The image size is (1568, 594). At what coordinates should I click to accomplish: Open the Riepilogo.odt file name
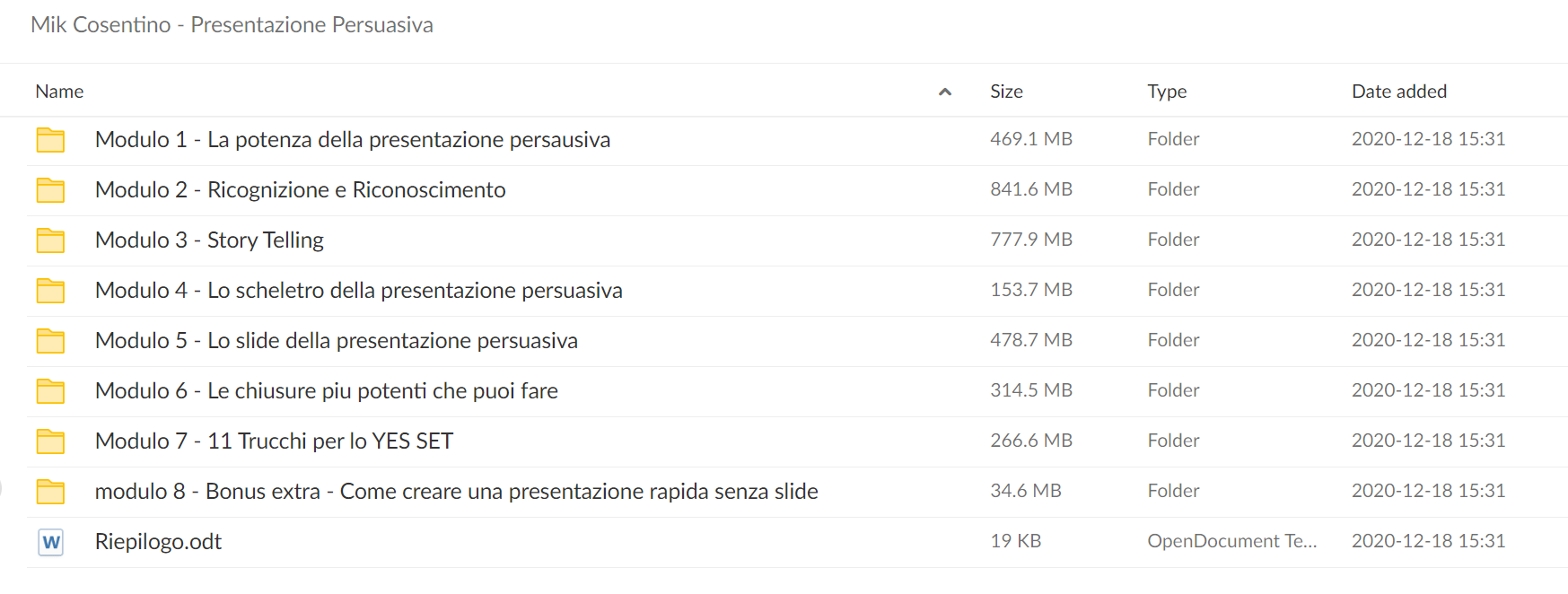(158, 542)
